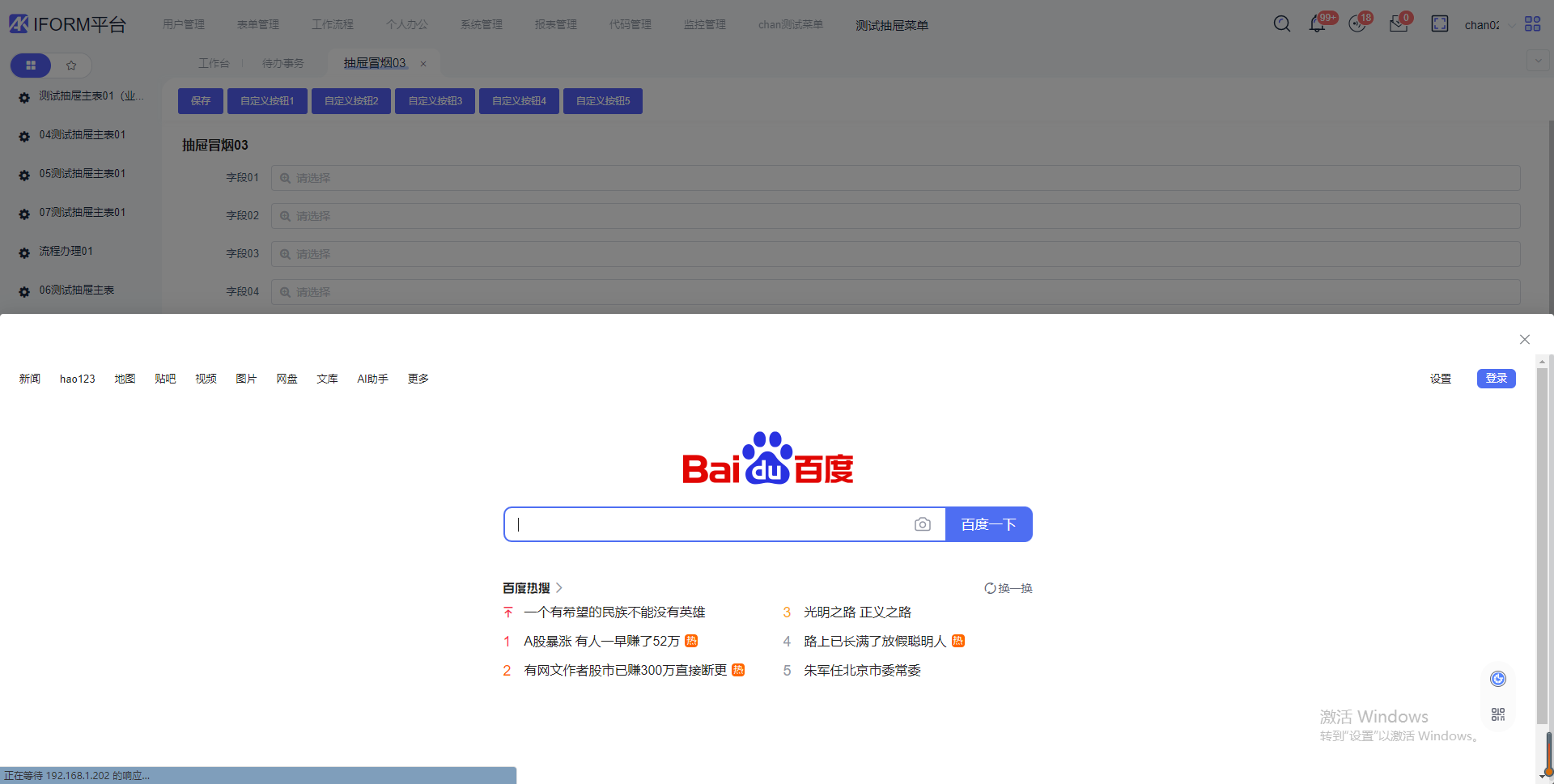
Task: Click the star favorites icon in sidebar
Action: (x=71, y=65)
